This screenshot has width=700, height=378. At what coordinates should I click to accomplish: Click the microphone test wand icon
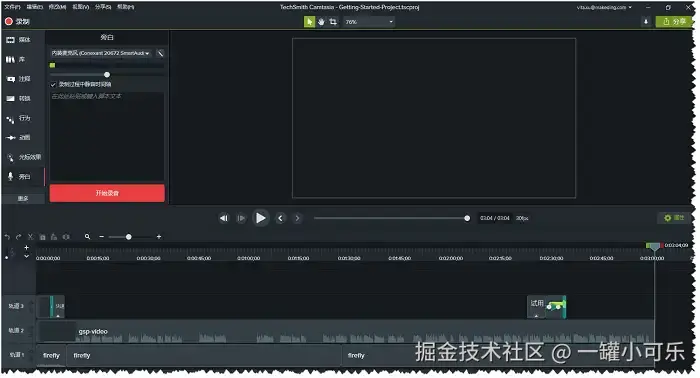coord(160,53)
